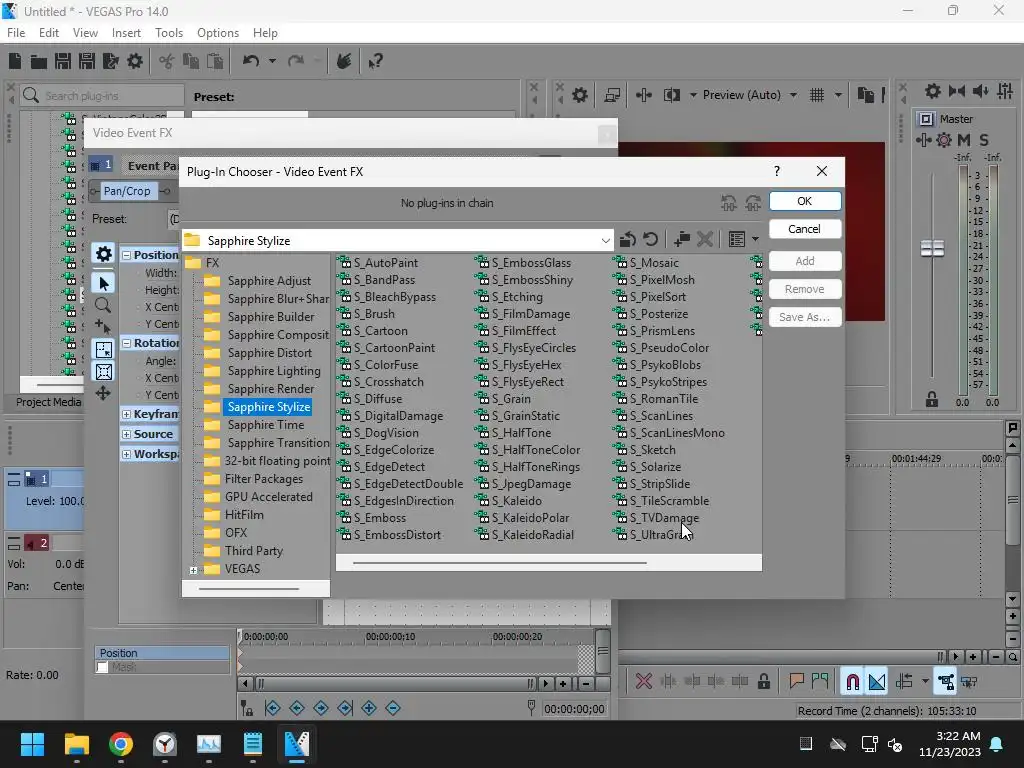This screenshot has width=1024, height=768.
Task: Click the What's This help cursor icon
Action: point(375,61)
